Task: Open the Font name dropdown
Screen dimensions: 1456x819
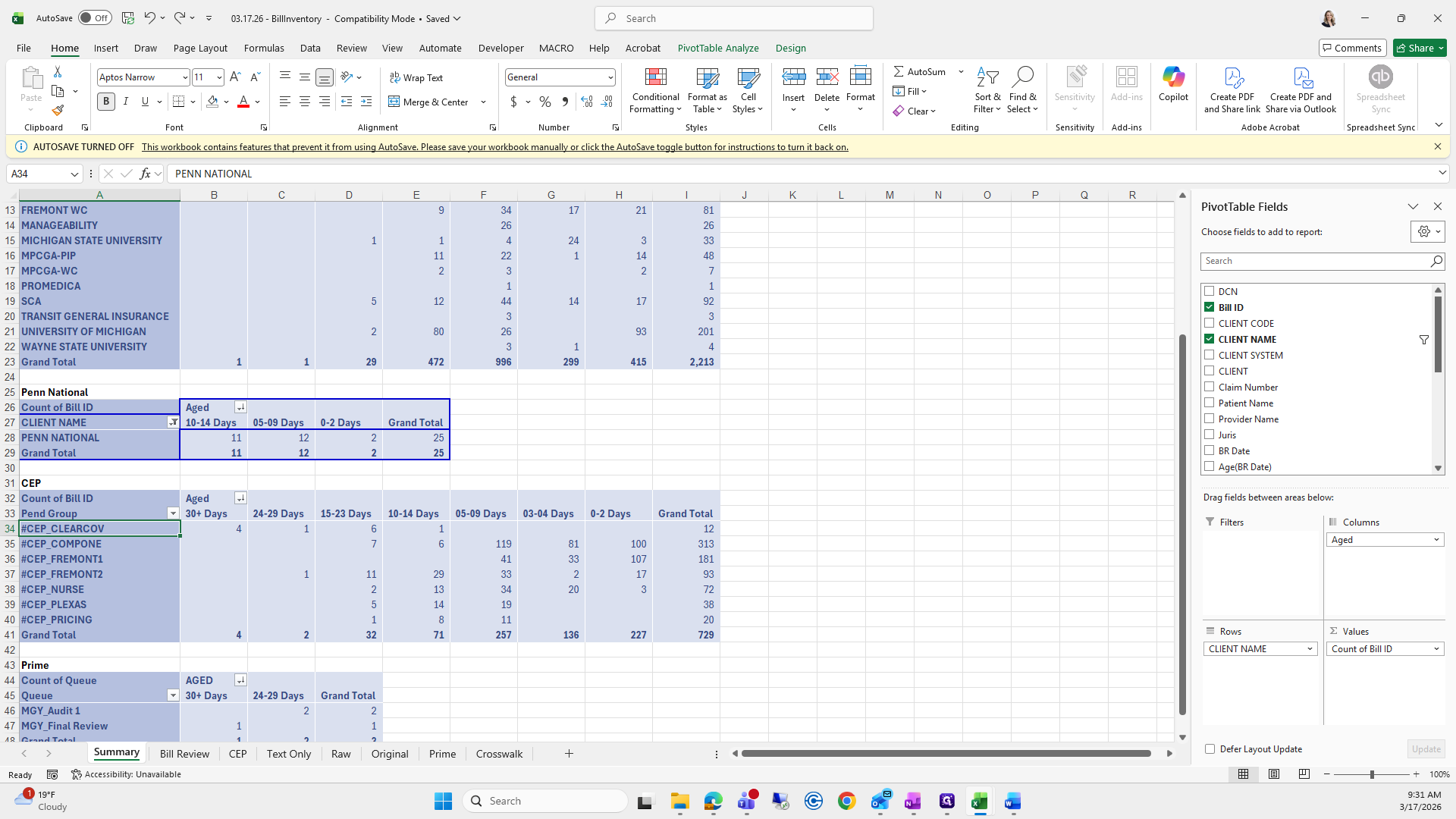Action: click(x=184, y=77)
